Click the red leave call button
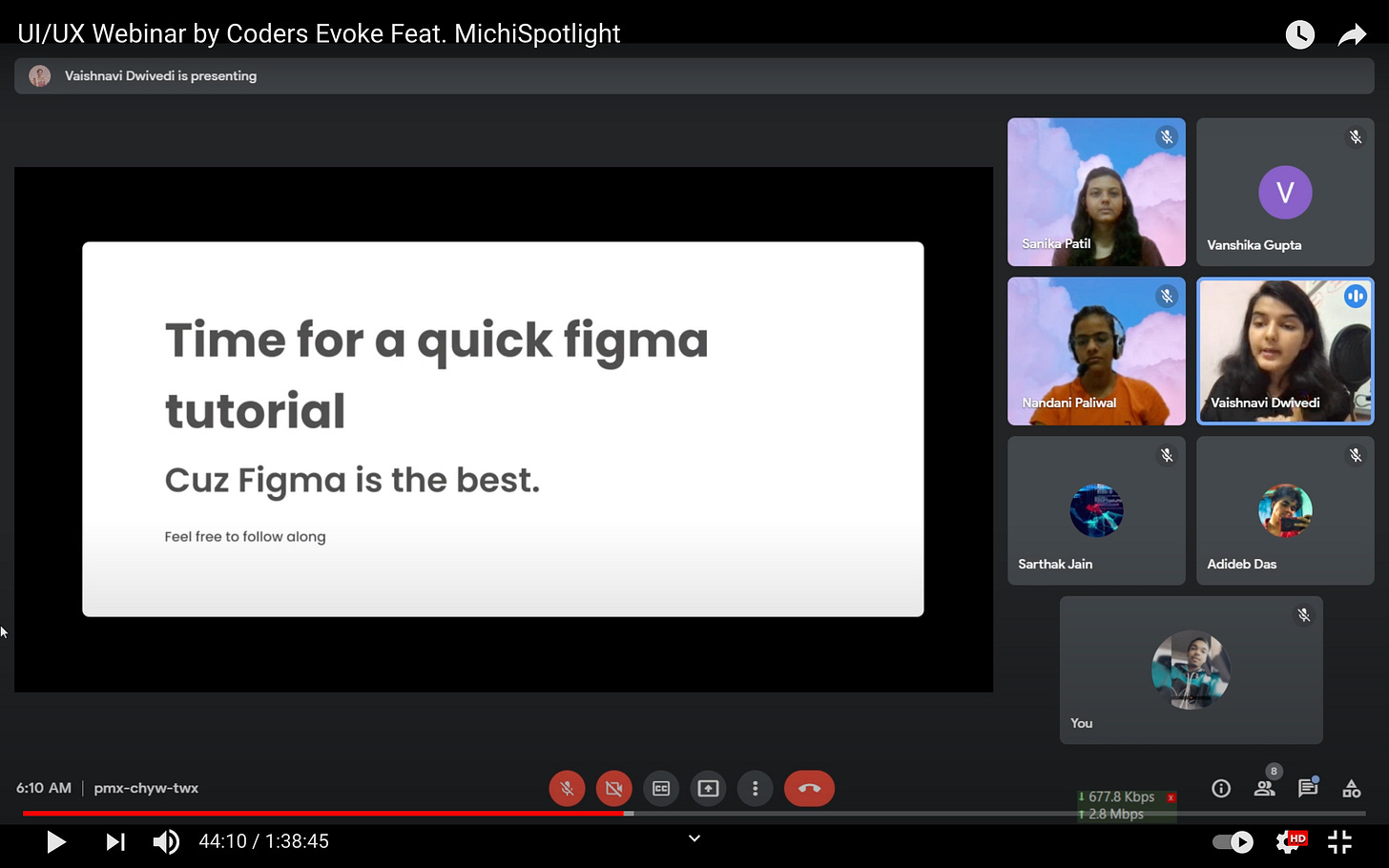Screen dimensions: 1389x868 tap(809, 789)
